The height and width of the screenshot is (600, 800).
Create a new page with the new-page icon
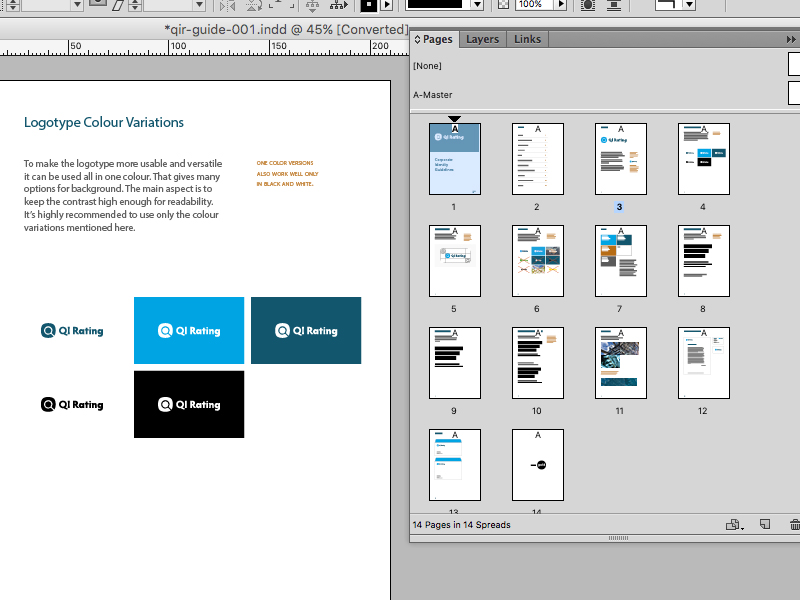pyautogui.click(x=765, y=525)
